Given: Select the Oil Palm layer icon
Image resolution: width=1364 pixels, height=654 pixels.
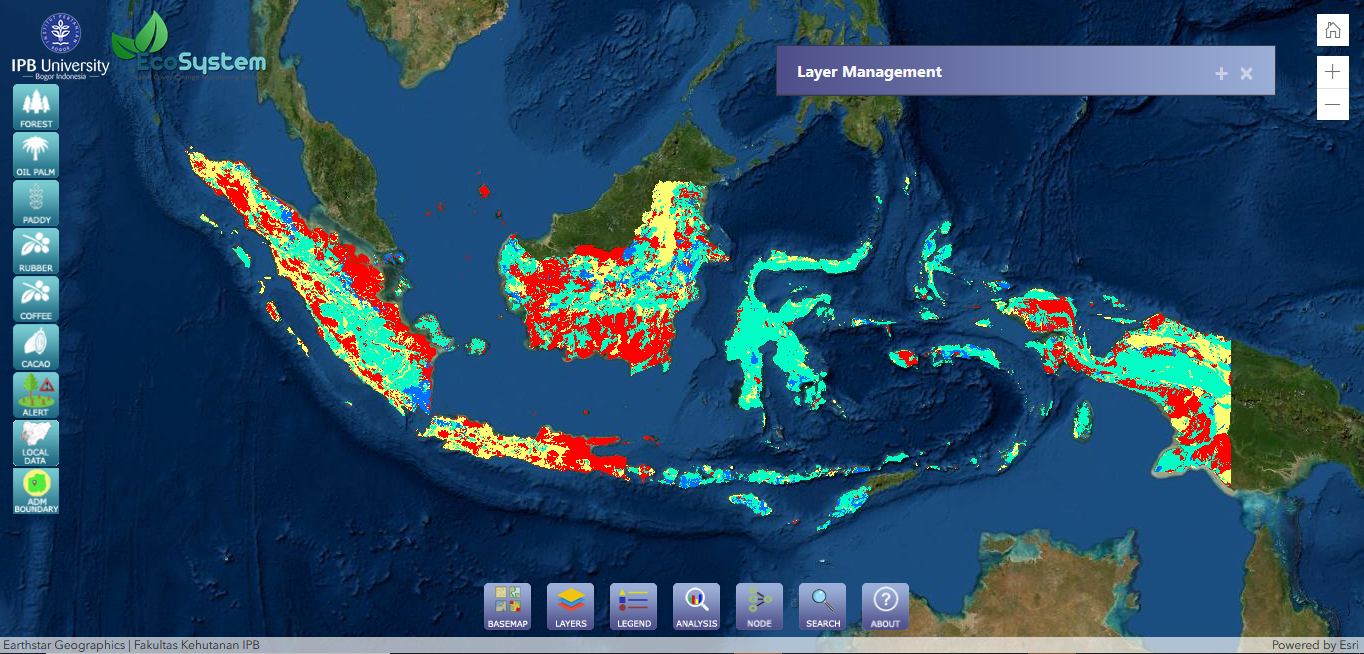Looking at the screenshot, I should pos(35,155).
